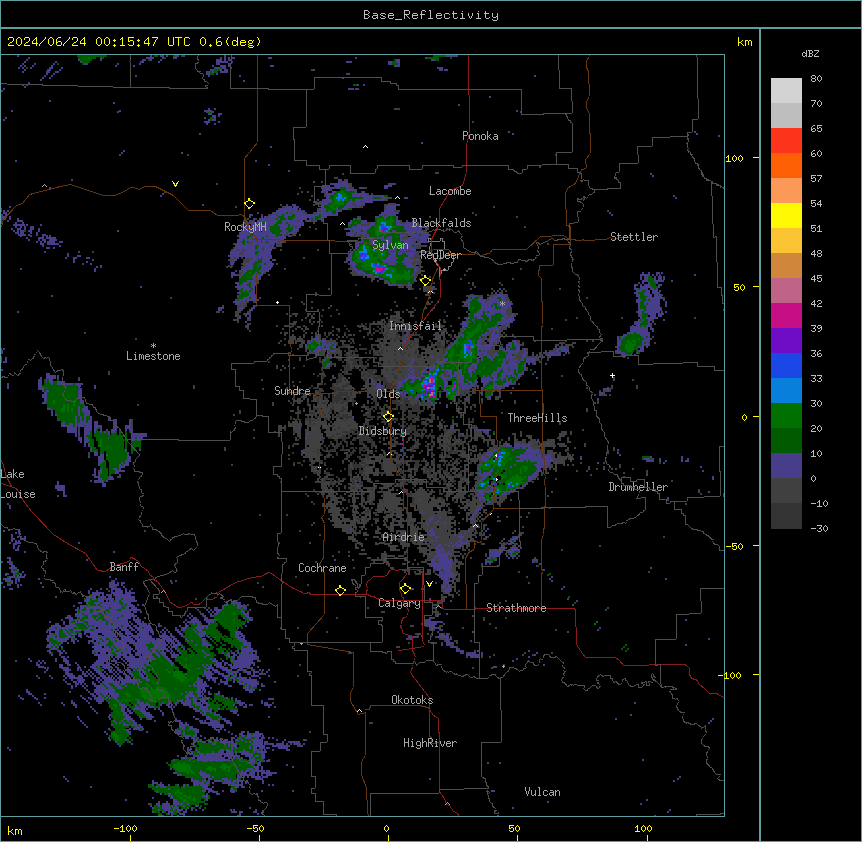Viewport: 862px width, 842px height.
Task: Select the red 60-65 dBZ legend swatch
Action: tap(786, 141)
